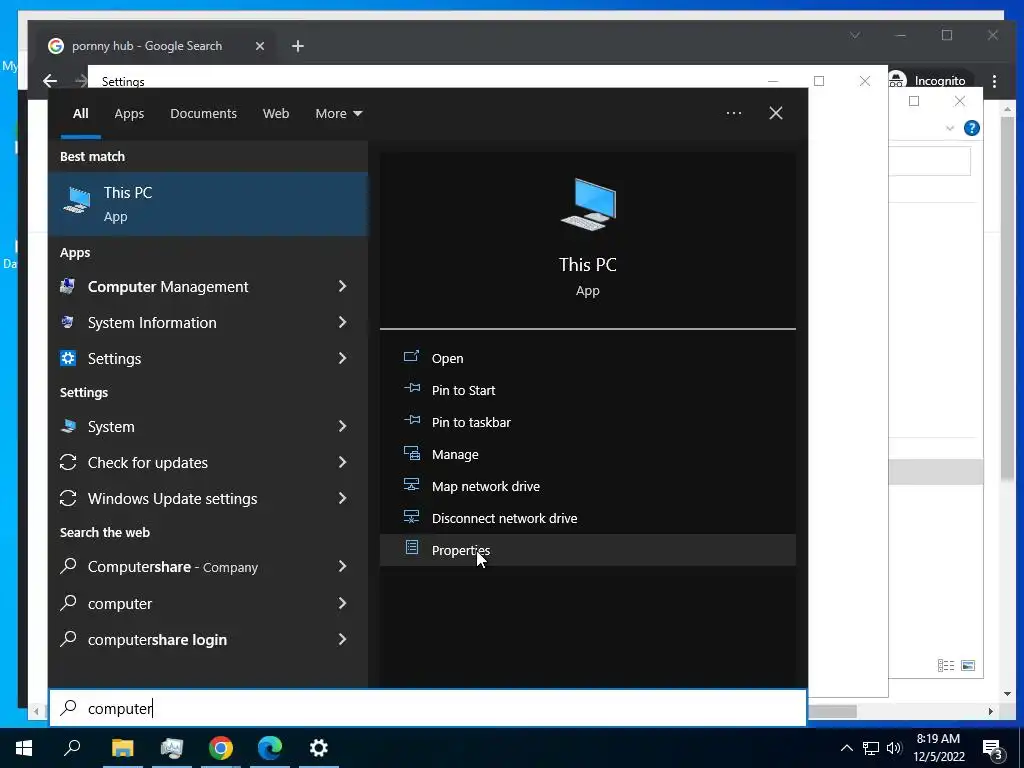Screen dimensions: 1024x768
Task: Expand System settings result arrow
Action: (342, 426)
